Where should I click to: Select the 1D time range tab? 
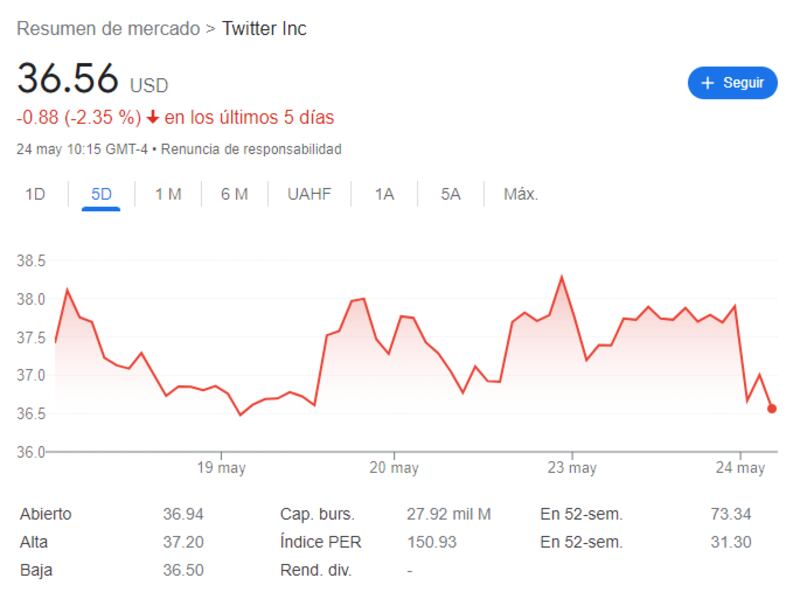click(x=35, y=194)
